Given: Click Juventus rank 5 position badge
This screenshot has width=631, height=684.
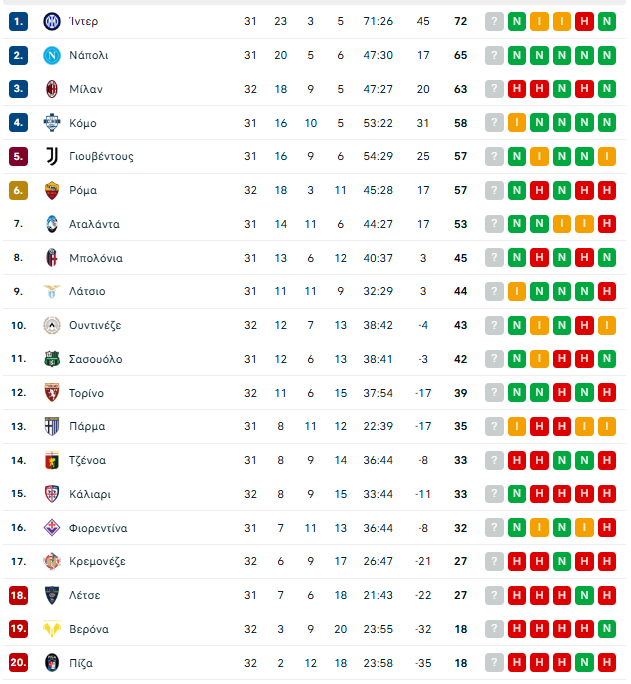Looking at the screenshot, I should point(18,156).
